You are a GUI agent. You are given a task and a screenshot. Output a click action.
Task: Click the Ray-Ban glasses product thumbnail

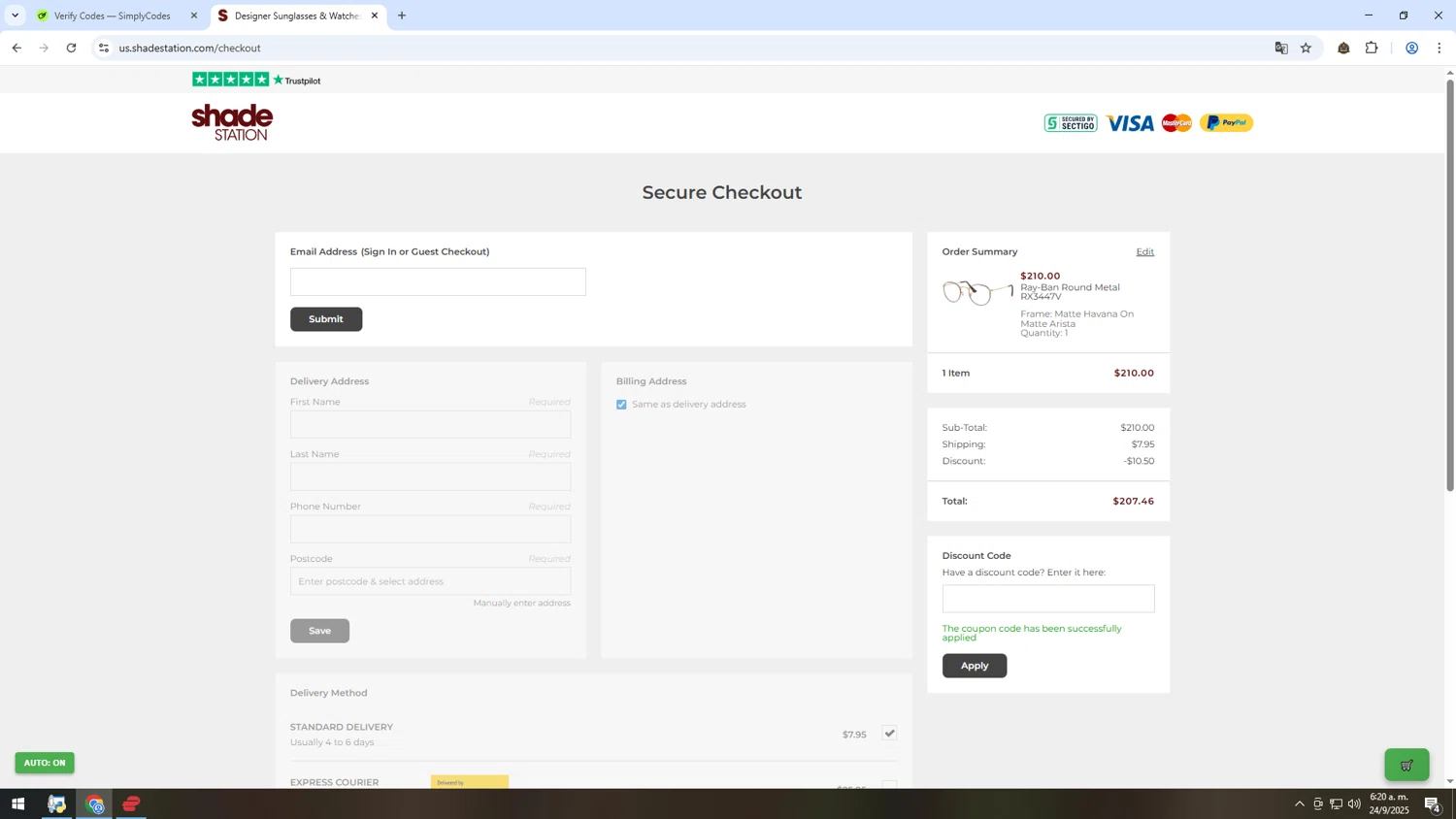coord(977,292)
